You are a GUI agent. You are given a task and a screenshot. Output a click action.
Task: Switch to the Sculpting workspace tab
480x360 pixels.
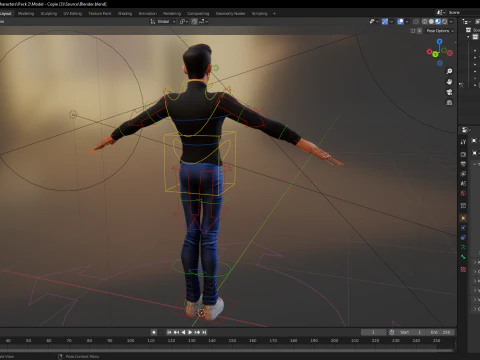[49, 13]
